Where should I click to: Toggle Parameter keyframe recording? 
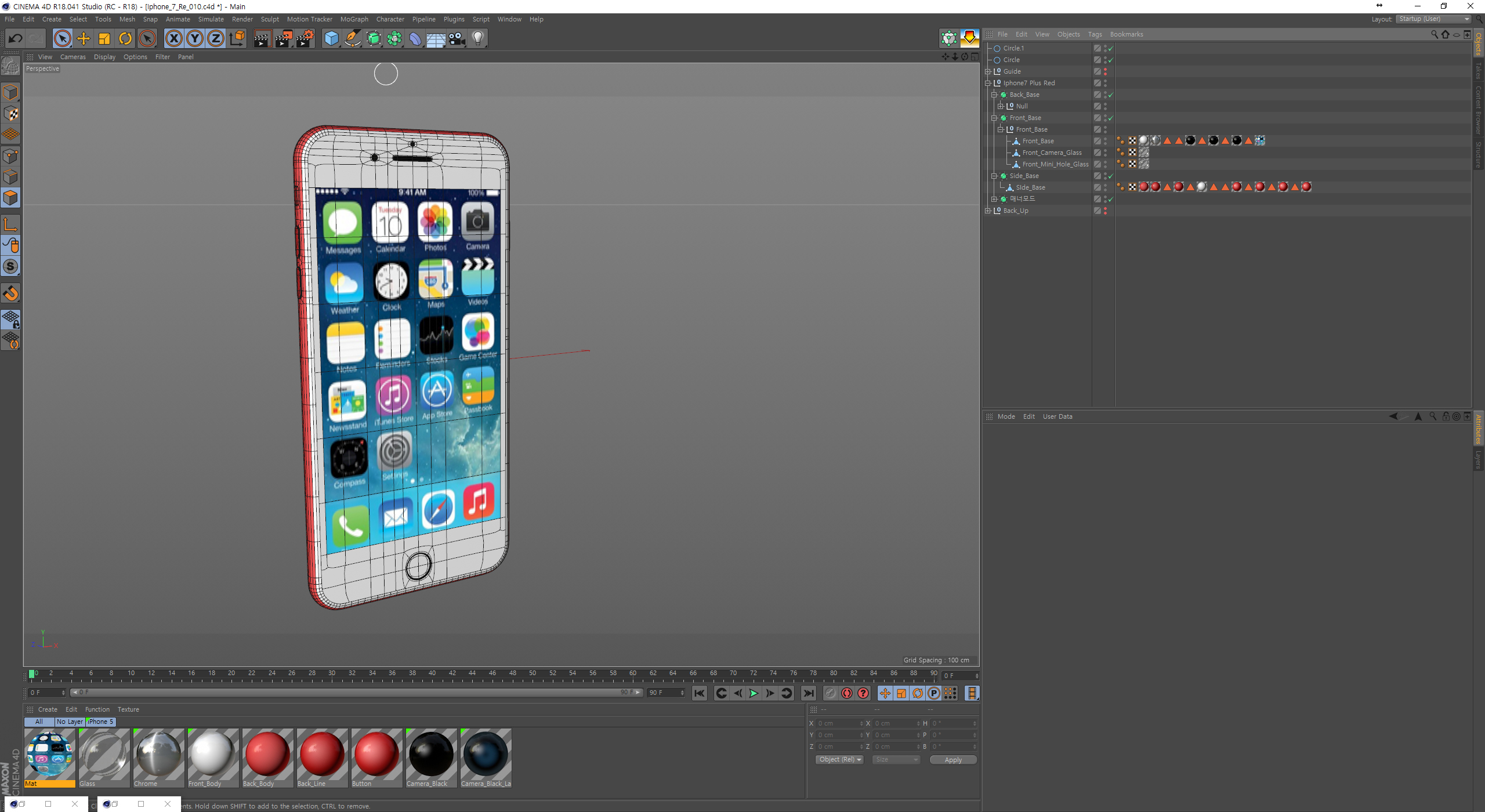(934, 693)
